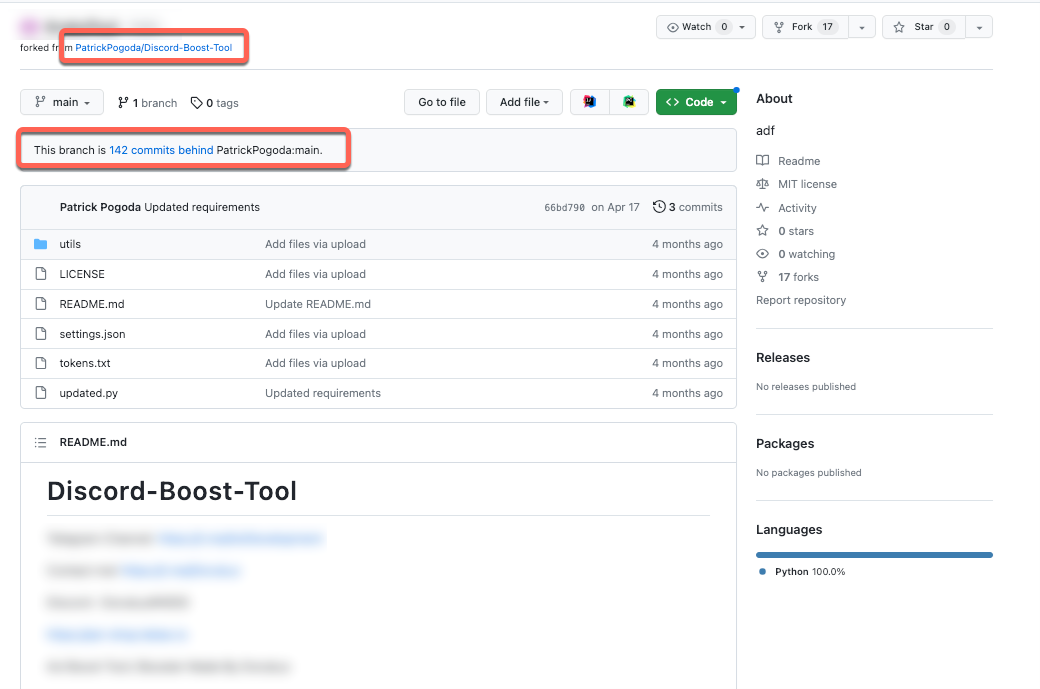This screenshot has height=689, width=1040.
Task: Click Go to file button
Action: [x=442, y=102]
